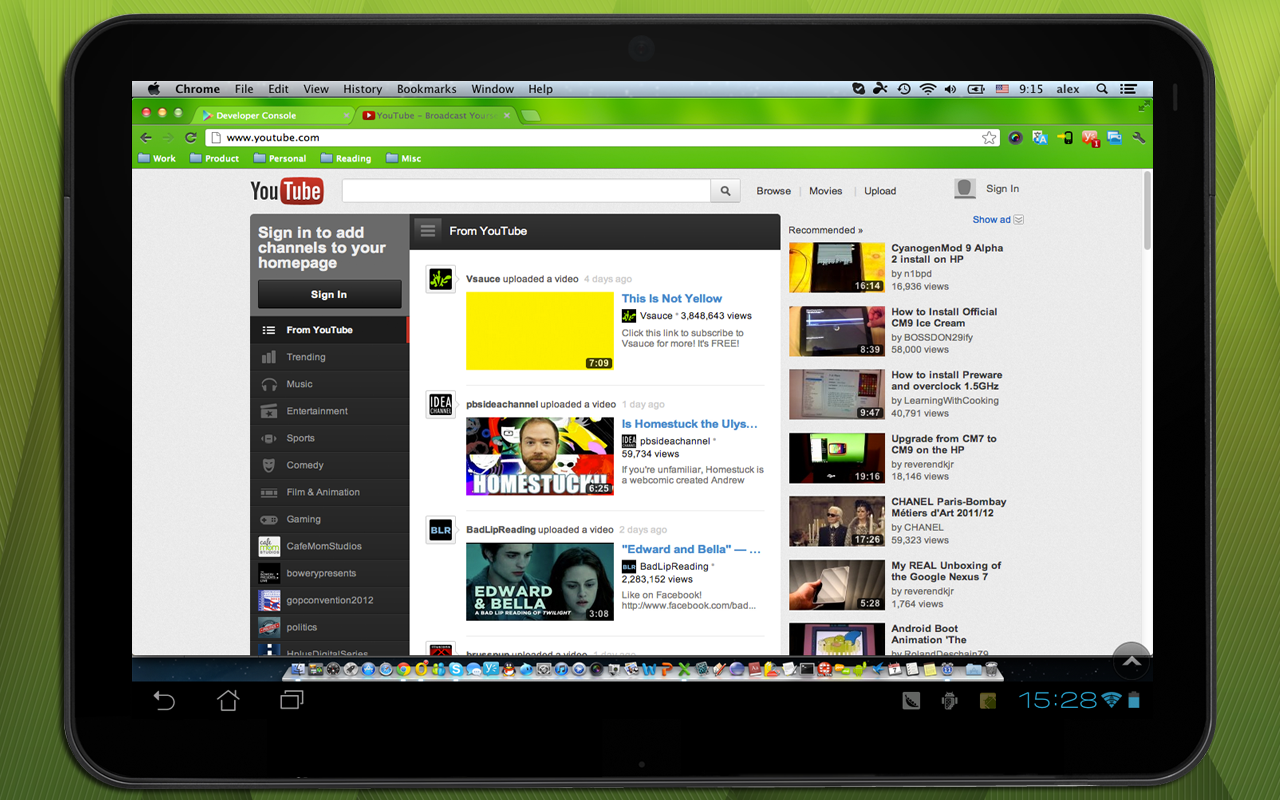Play the Edward & Bella video thumbnail
1280x800 pixels.
pos(540,582)
